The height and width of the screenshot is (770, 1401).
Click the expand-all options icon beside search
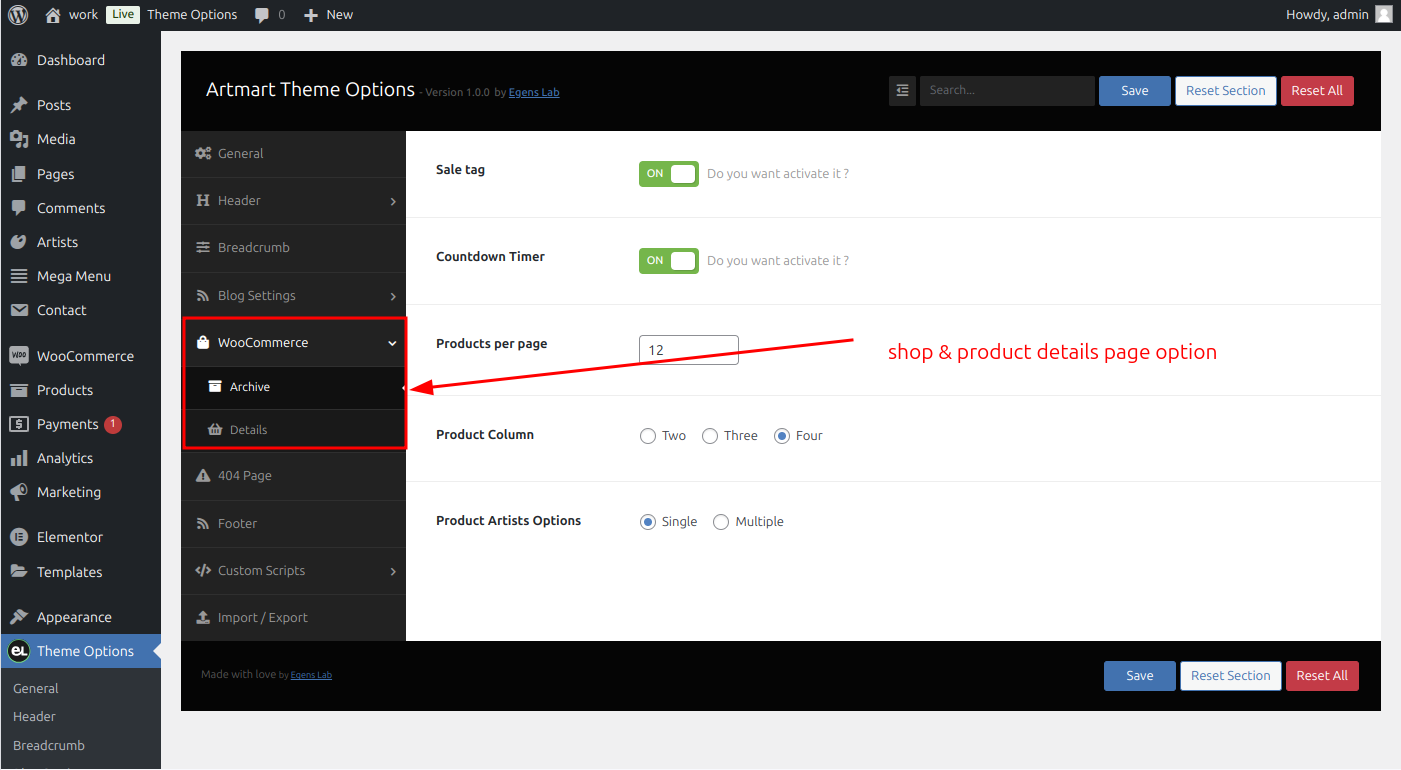[x=902, y=90]
